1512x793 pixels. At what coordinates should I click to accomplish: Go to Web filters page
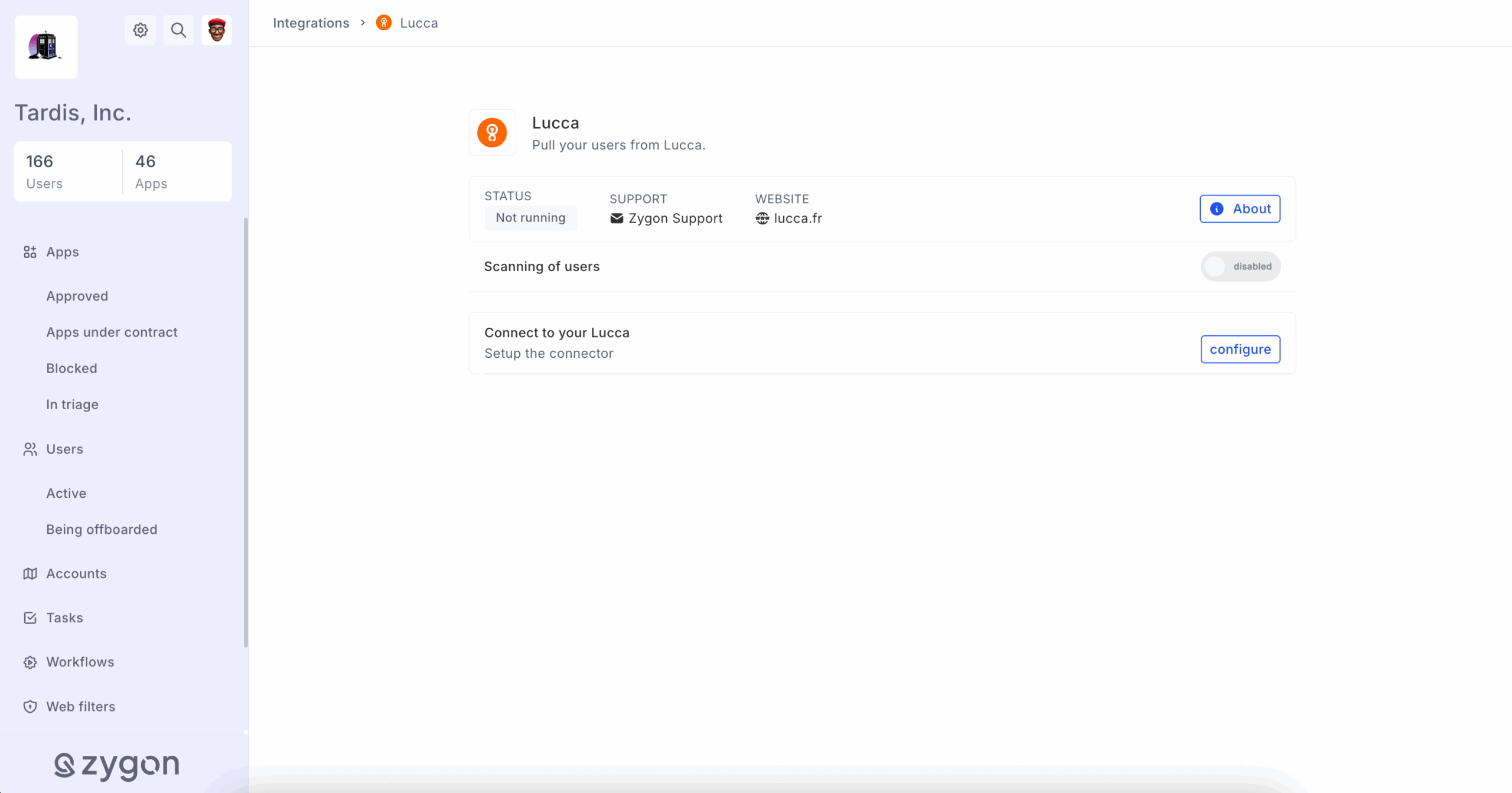click(x=81, y=707)
